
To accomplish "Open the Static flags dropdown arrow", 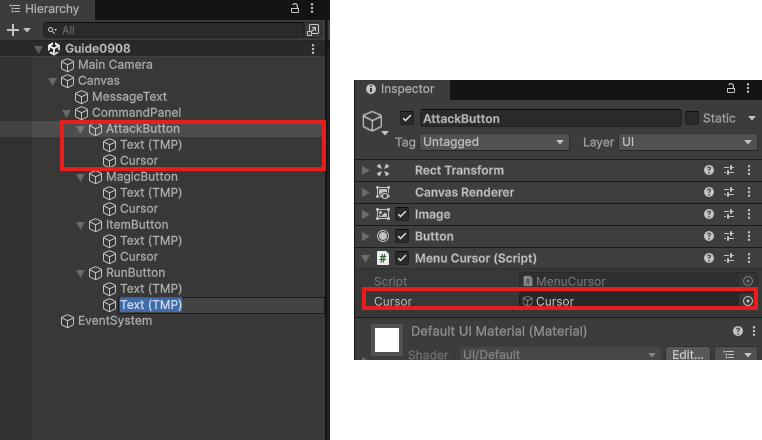I will pos(752,118).
